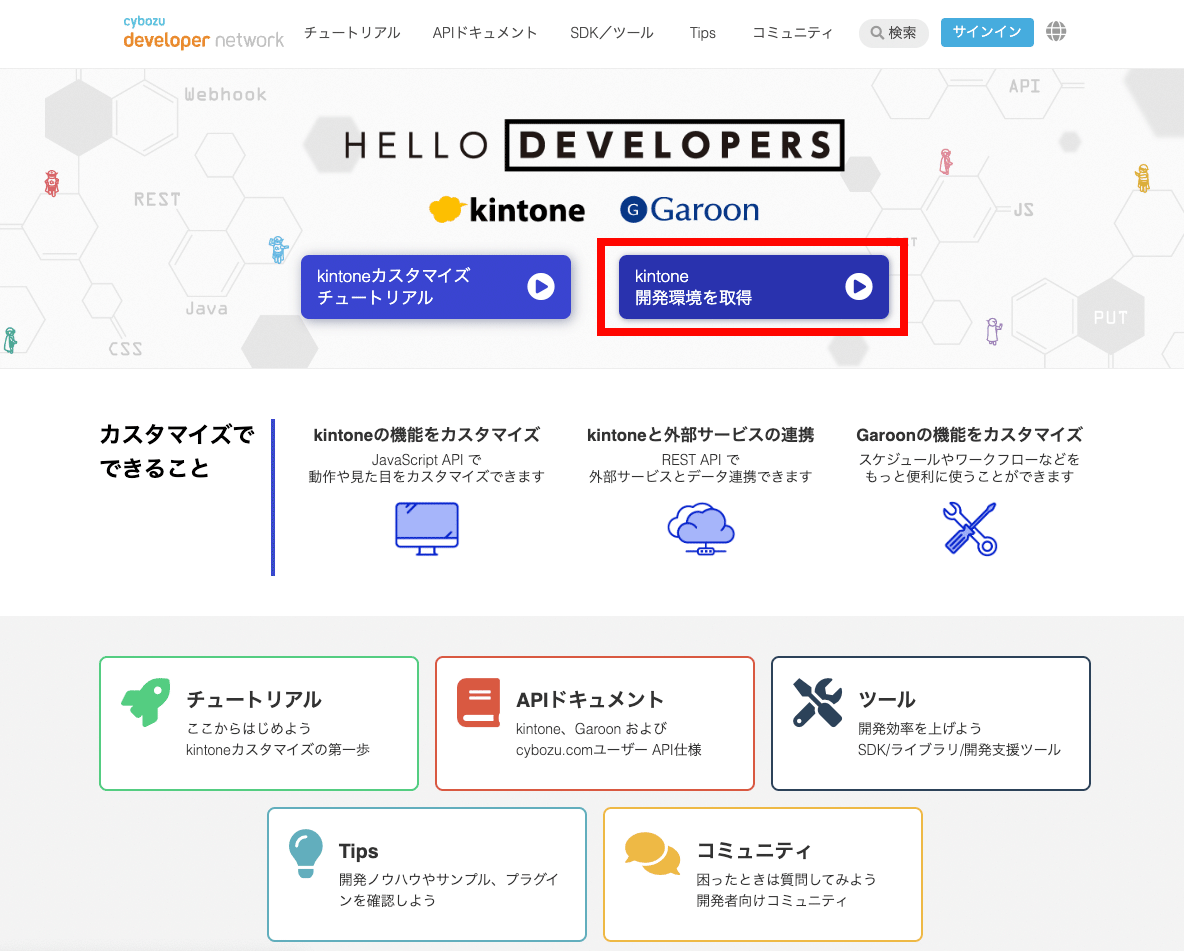The height and width of the screenshot is (951, 1184).
Task: Click text 困ったときは質問してみよう
Action: click(x=786, y=879)
